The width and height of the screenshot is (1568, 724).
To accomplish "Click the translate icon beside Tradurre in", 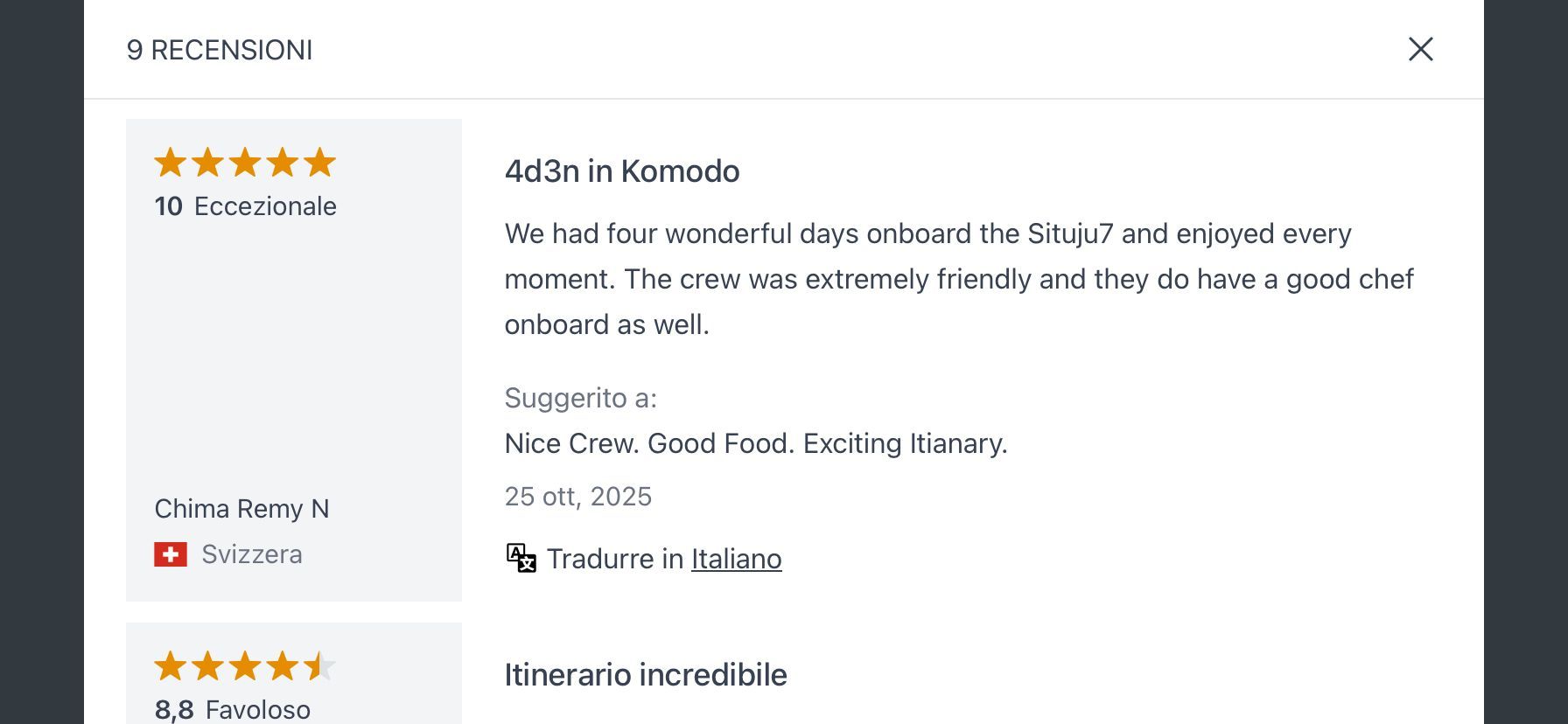I will point(521,558).
